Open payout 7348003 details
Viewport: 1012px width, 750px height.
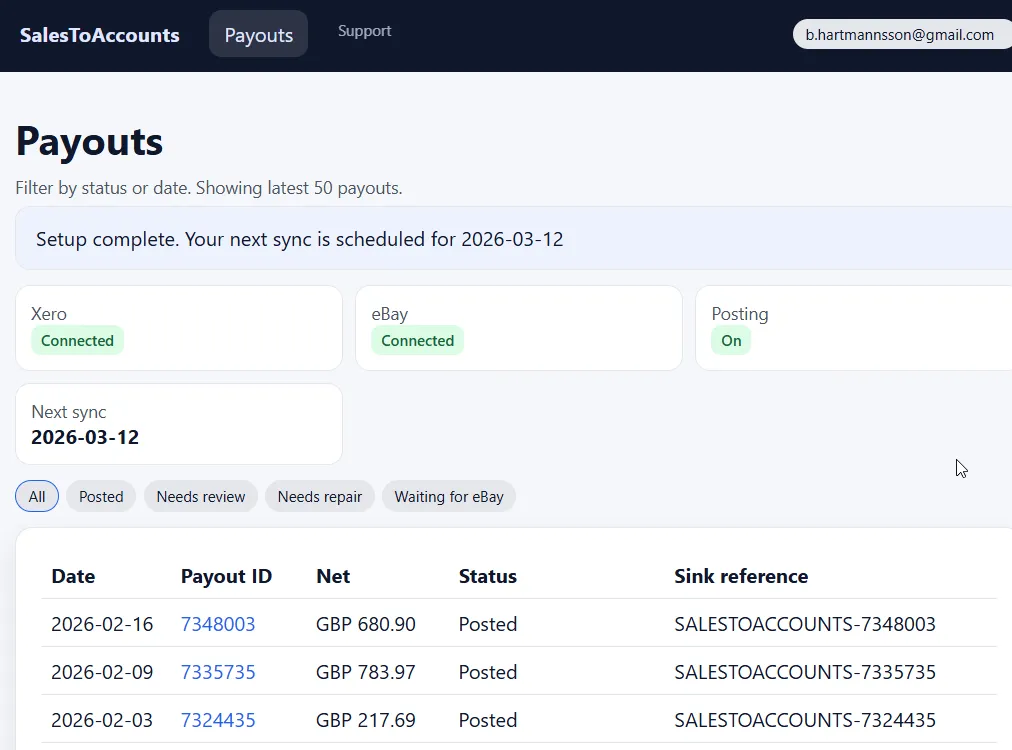click(x=218, y=624)
